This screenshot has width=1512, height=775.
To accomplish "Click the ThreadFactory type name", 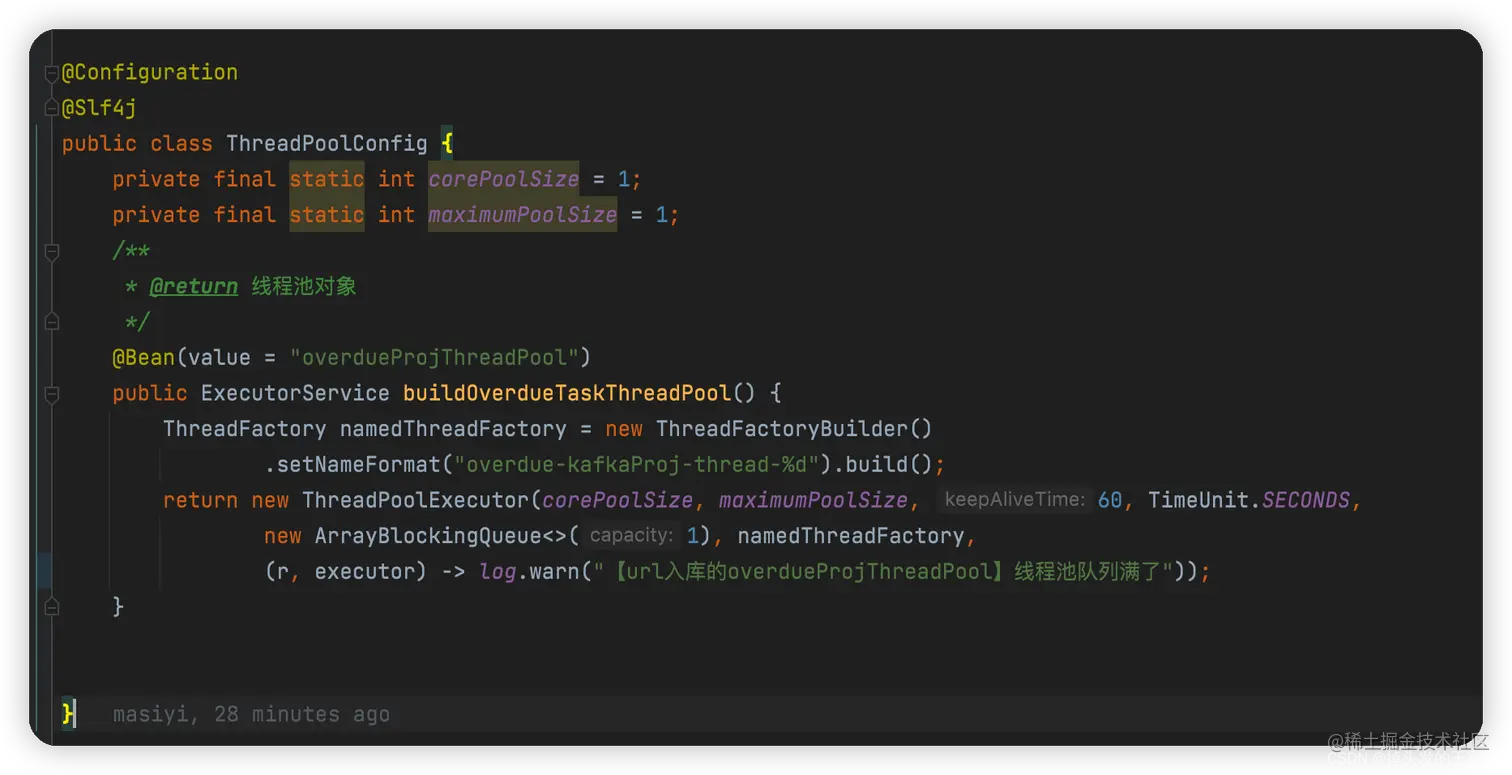I will [245, 429].
